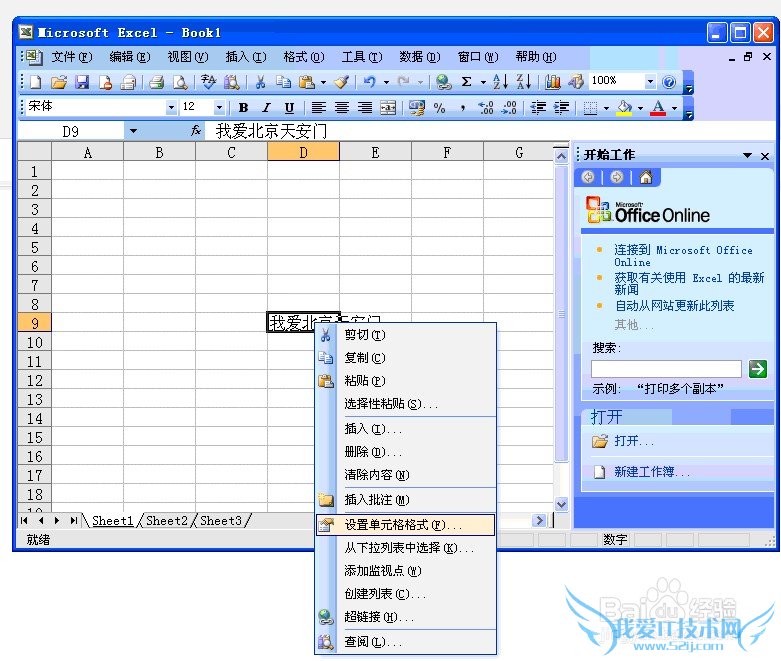Open the font name dropdown
Viewport: 781px width, 661px height.
[171, 108]
